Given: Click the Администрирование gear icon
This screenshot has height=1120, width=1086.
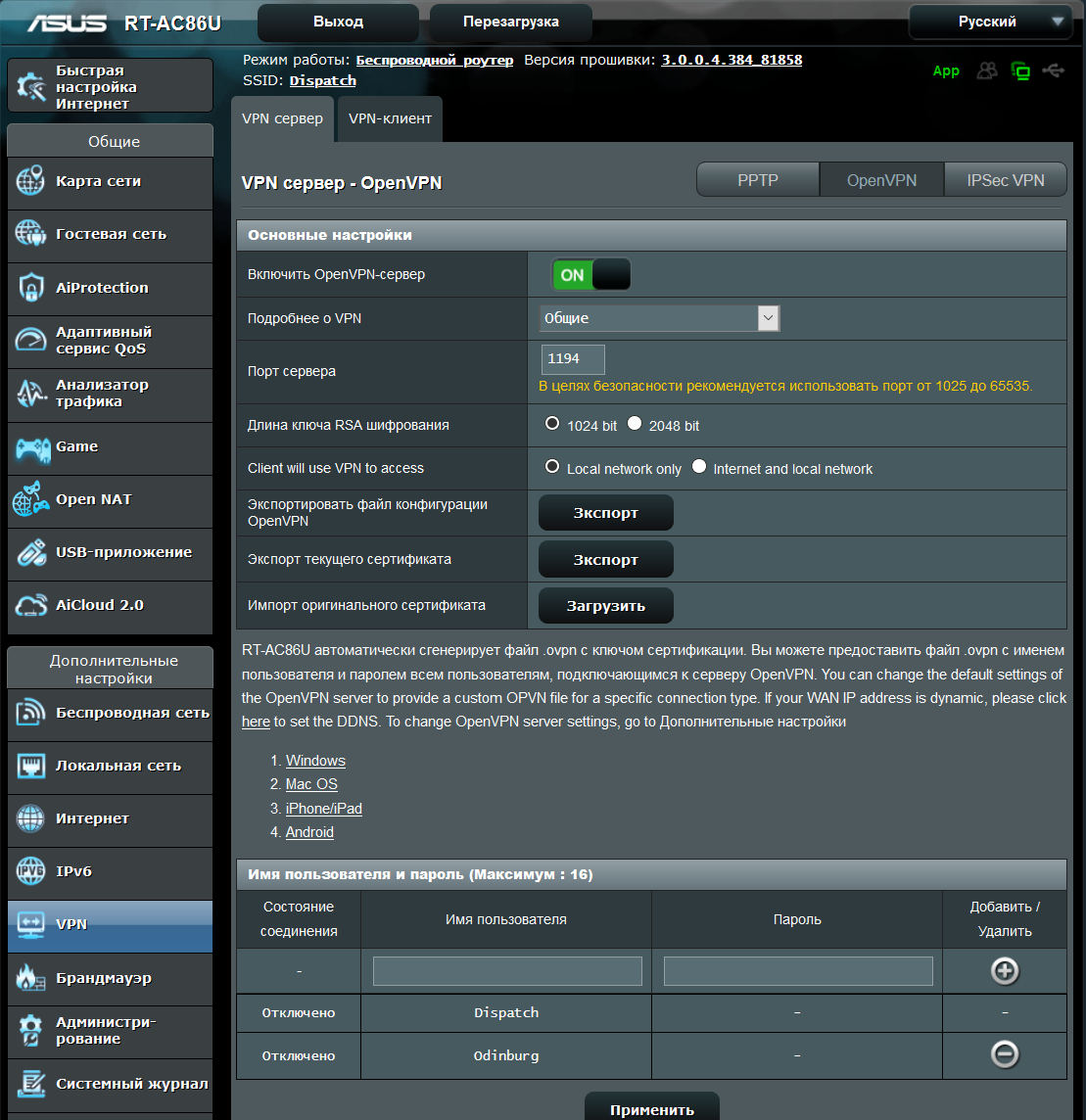Looking at the screenshot, I should pyautogui.click(x=30, y=1030).
